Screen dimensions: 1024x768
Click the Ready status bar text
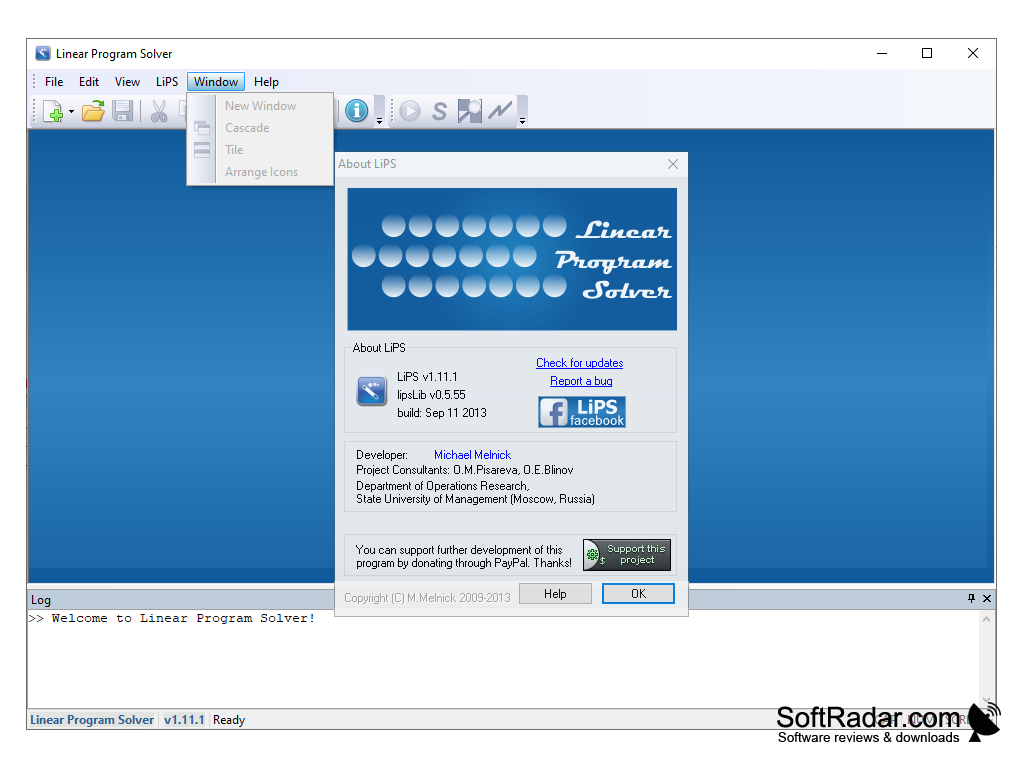[x=229, y=720]
